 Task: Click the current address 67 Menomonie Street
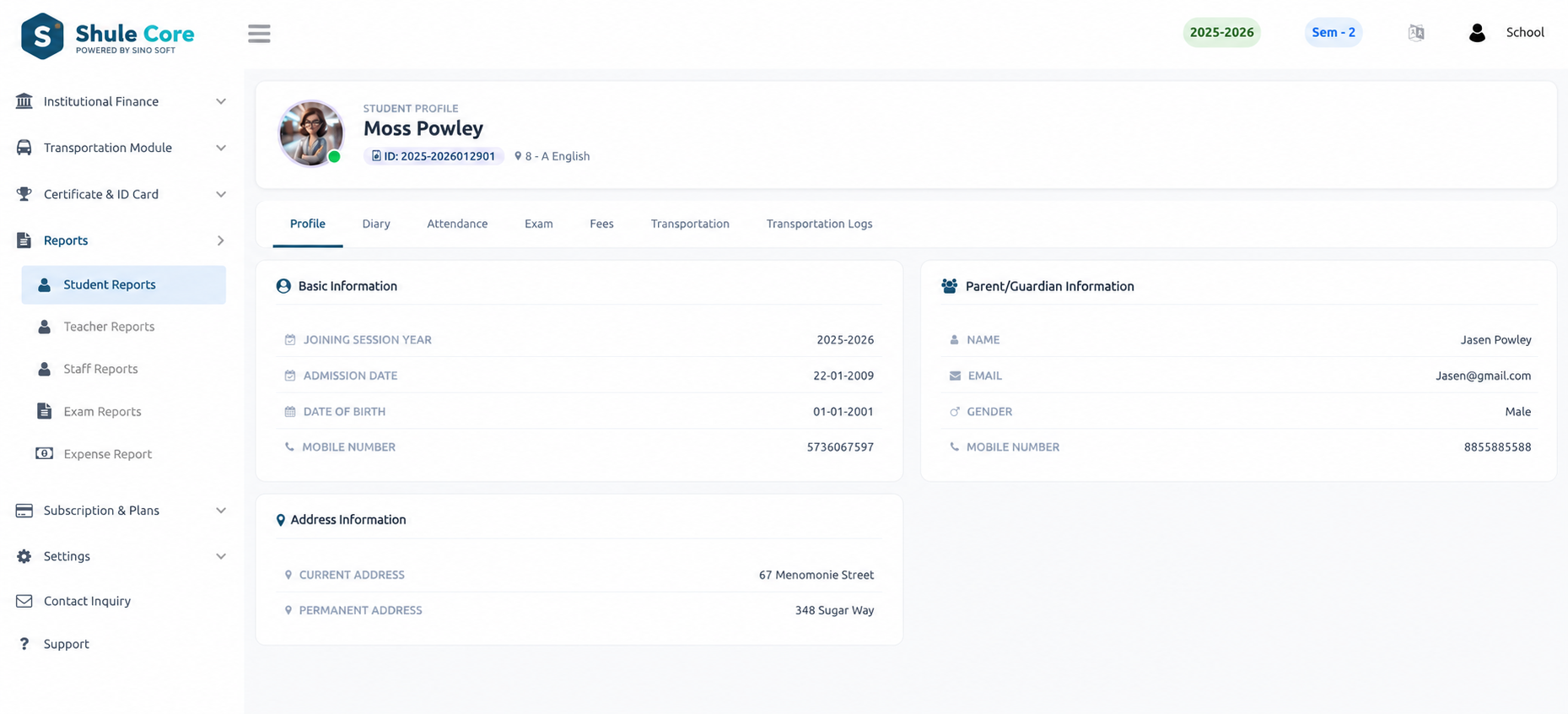tap(816, 575)
